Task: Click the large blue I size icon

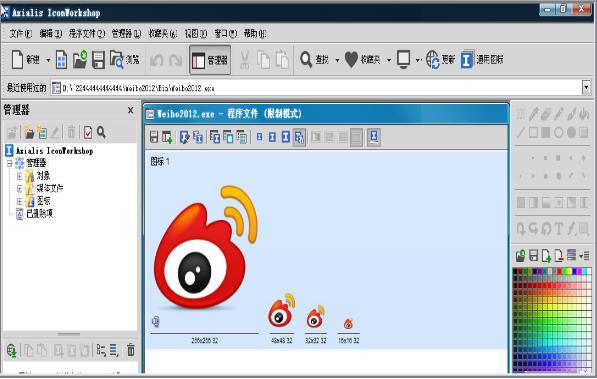Action: [x=286, y=137]
